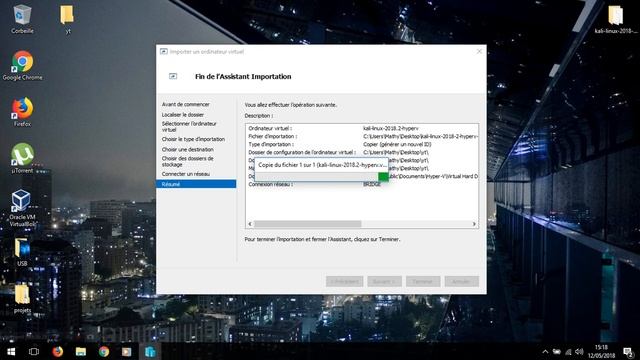Screen dimensions: 640x360
Task: Click the Suivant button
Action: (x=384, y=281)
